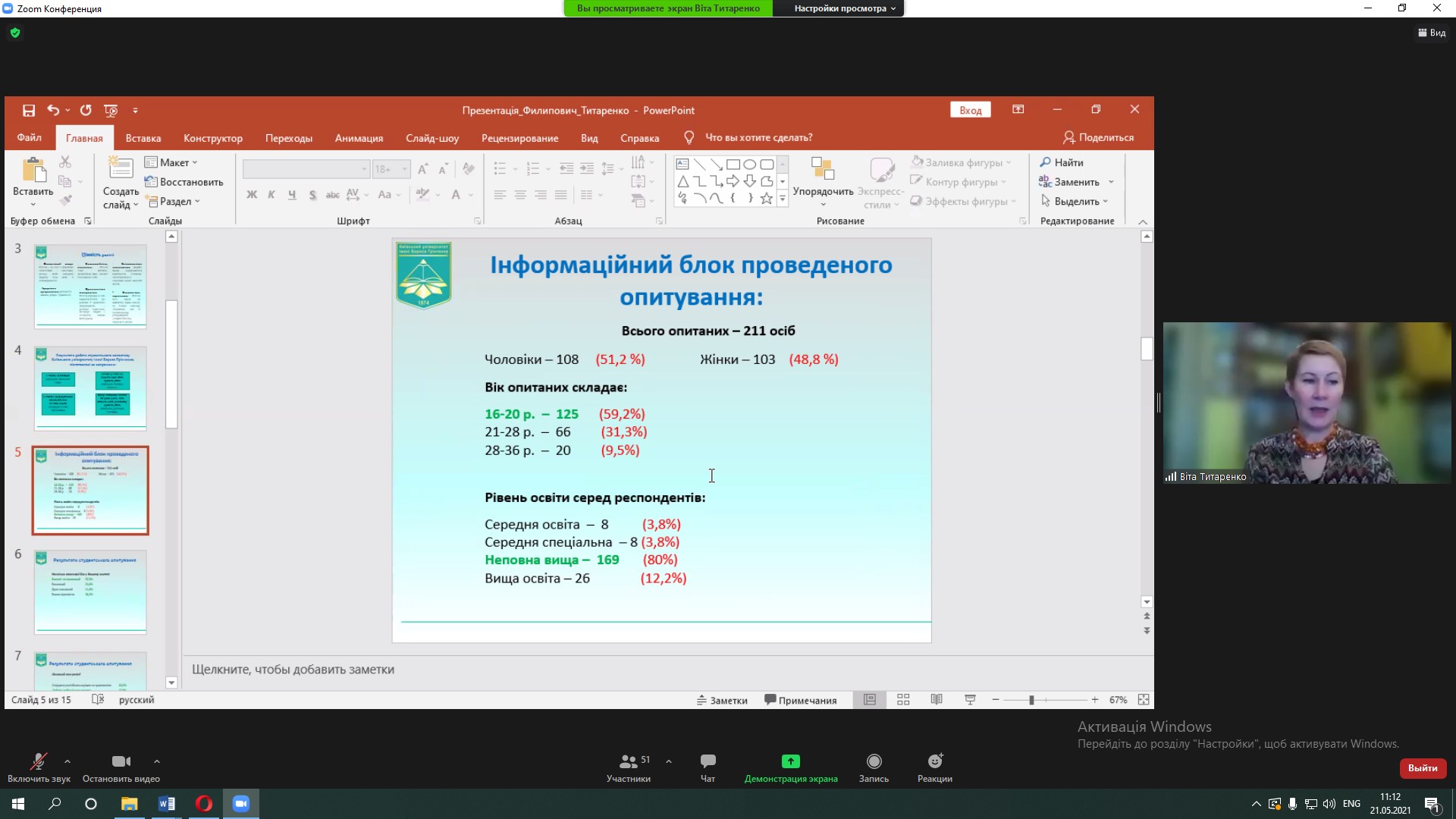The width and height of the screenshot is (1456, 819).
Task: Click the Вход sign-in button
Action: point(970,111)
